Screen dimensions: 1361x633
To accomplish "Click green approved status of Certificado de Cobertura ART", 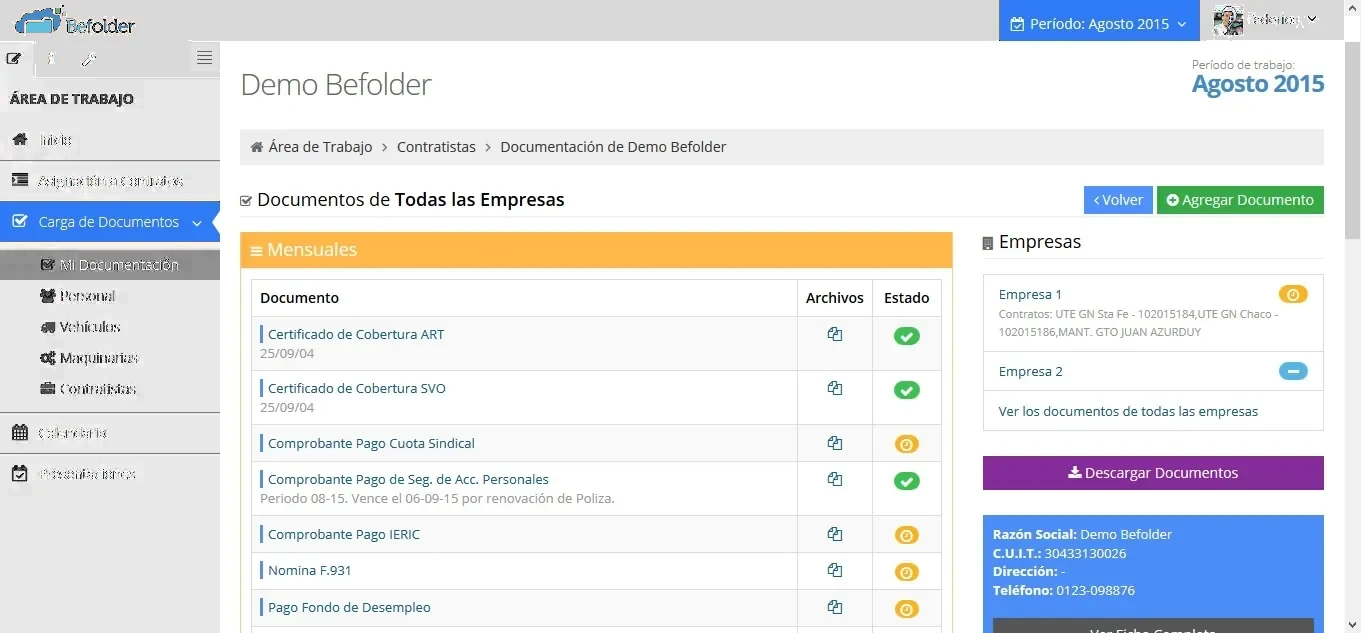I will click(x=907, y=336).
